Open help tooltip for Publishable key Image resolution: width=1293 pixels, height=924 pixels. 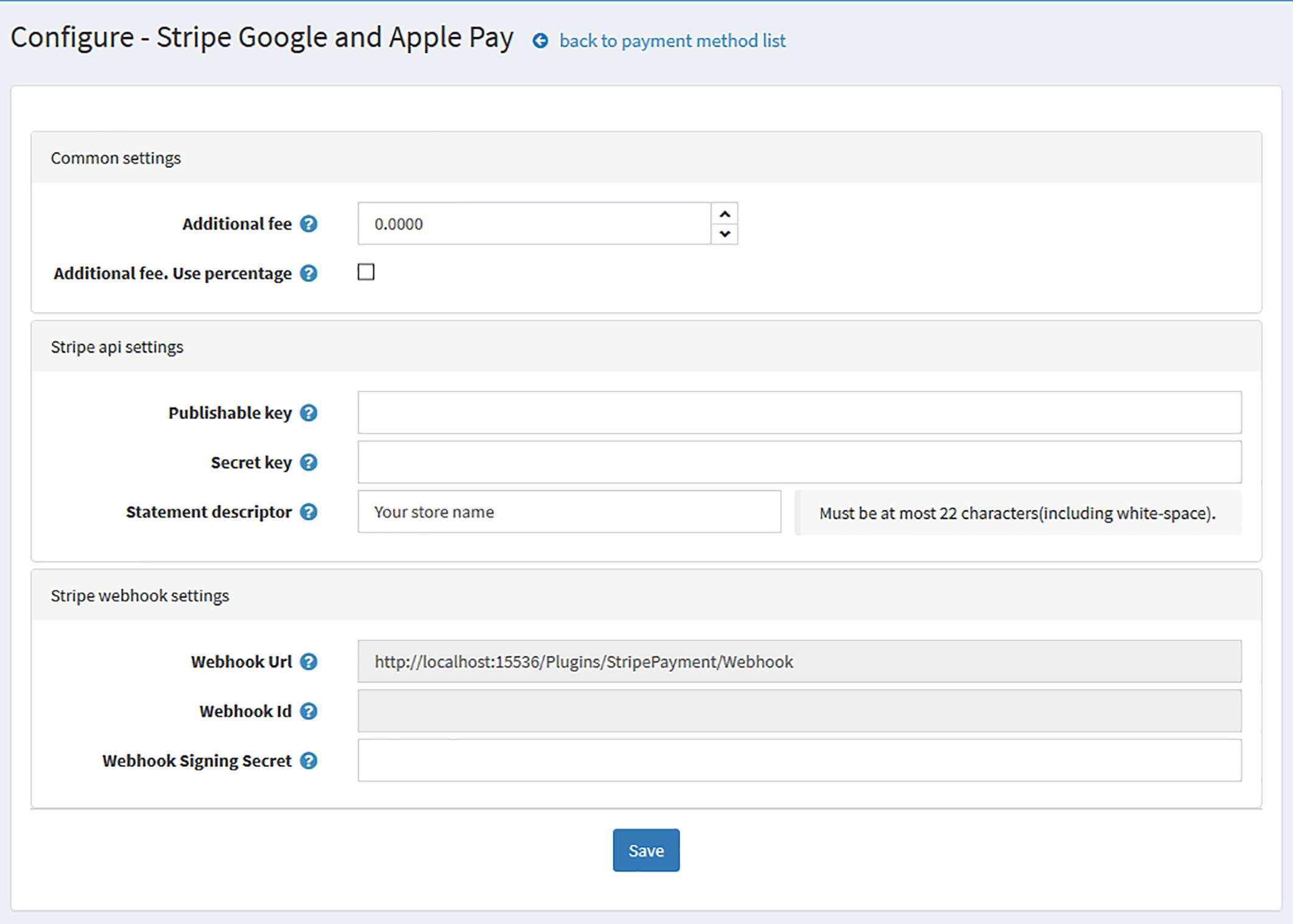(309, 413)
